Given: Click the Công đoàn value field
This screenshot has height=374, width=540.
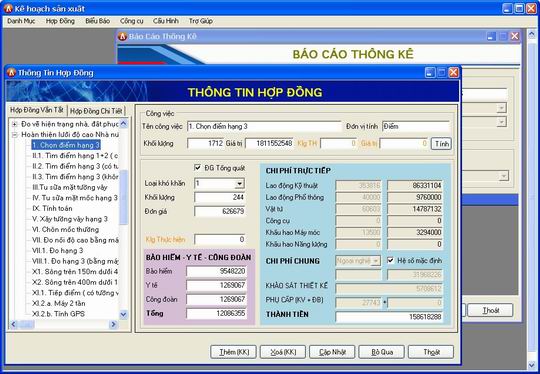Looking at the screenshot, I should [x=216, y=299].
